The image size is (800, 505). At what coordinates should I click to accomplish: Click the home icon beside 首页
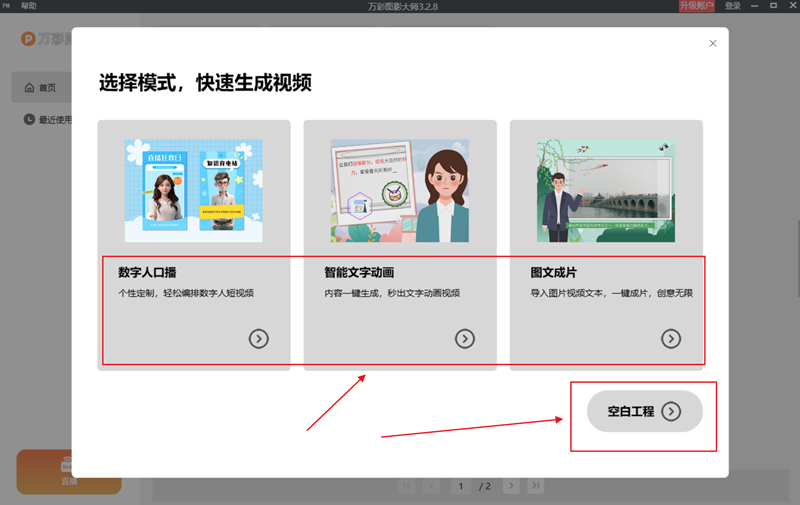click(x=29, y=88)
